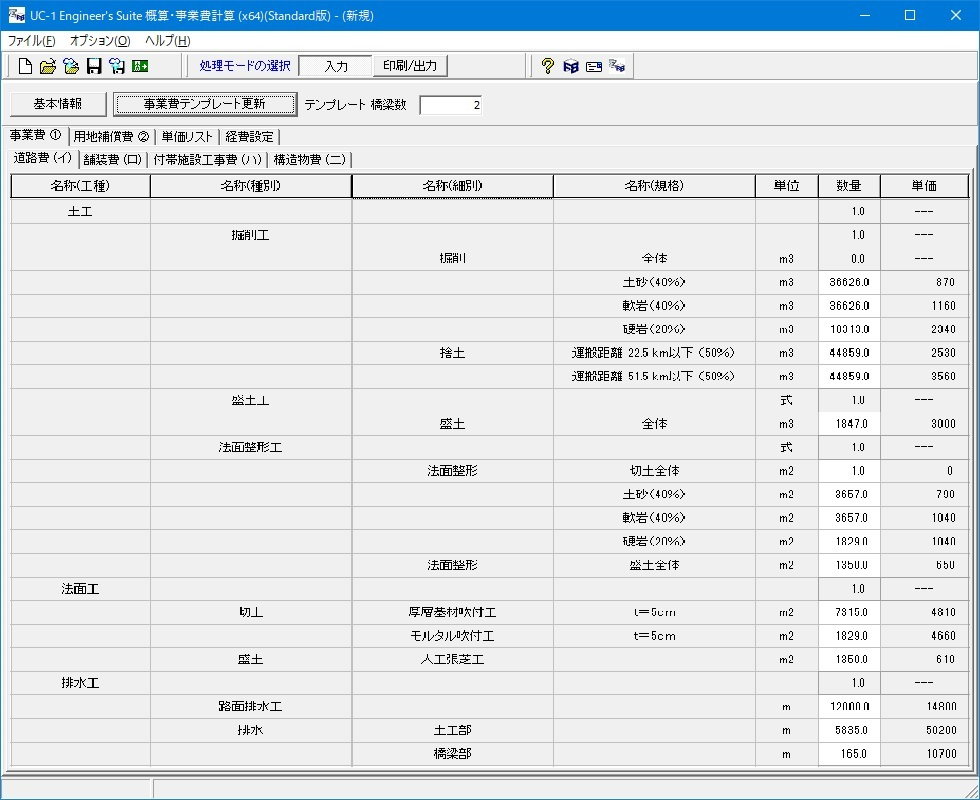The height and width of the screenshot is (800, 980).
Task: Click the new file icon
Action: tap(25, 66)
